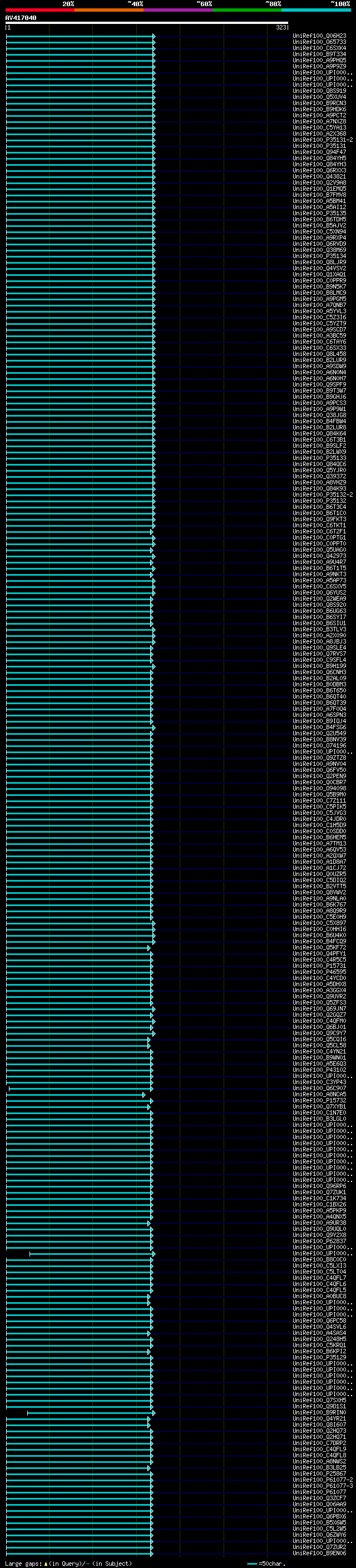Click hit label UniRef100_A8NCA5
This screenshot has width=356, height=1568.
pyautogui.click(x=319, y=1095)
